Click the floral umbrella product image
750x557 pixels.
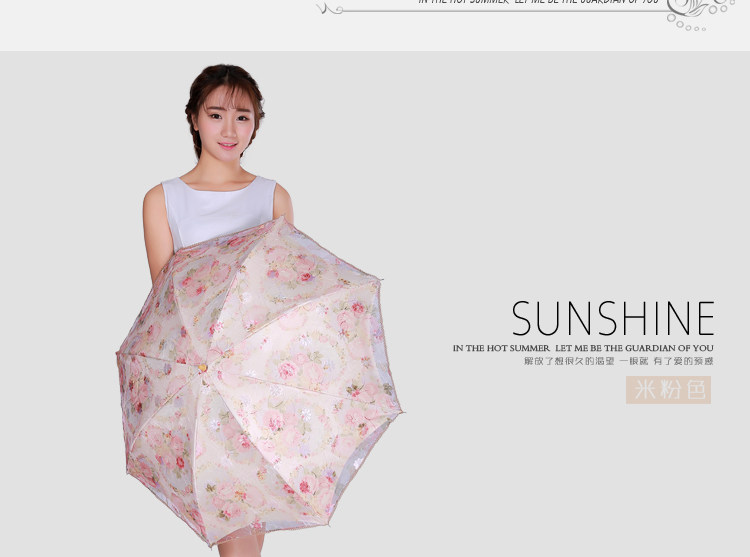[x=259, y=381]
